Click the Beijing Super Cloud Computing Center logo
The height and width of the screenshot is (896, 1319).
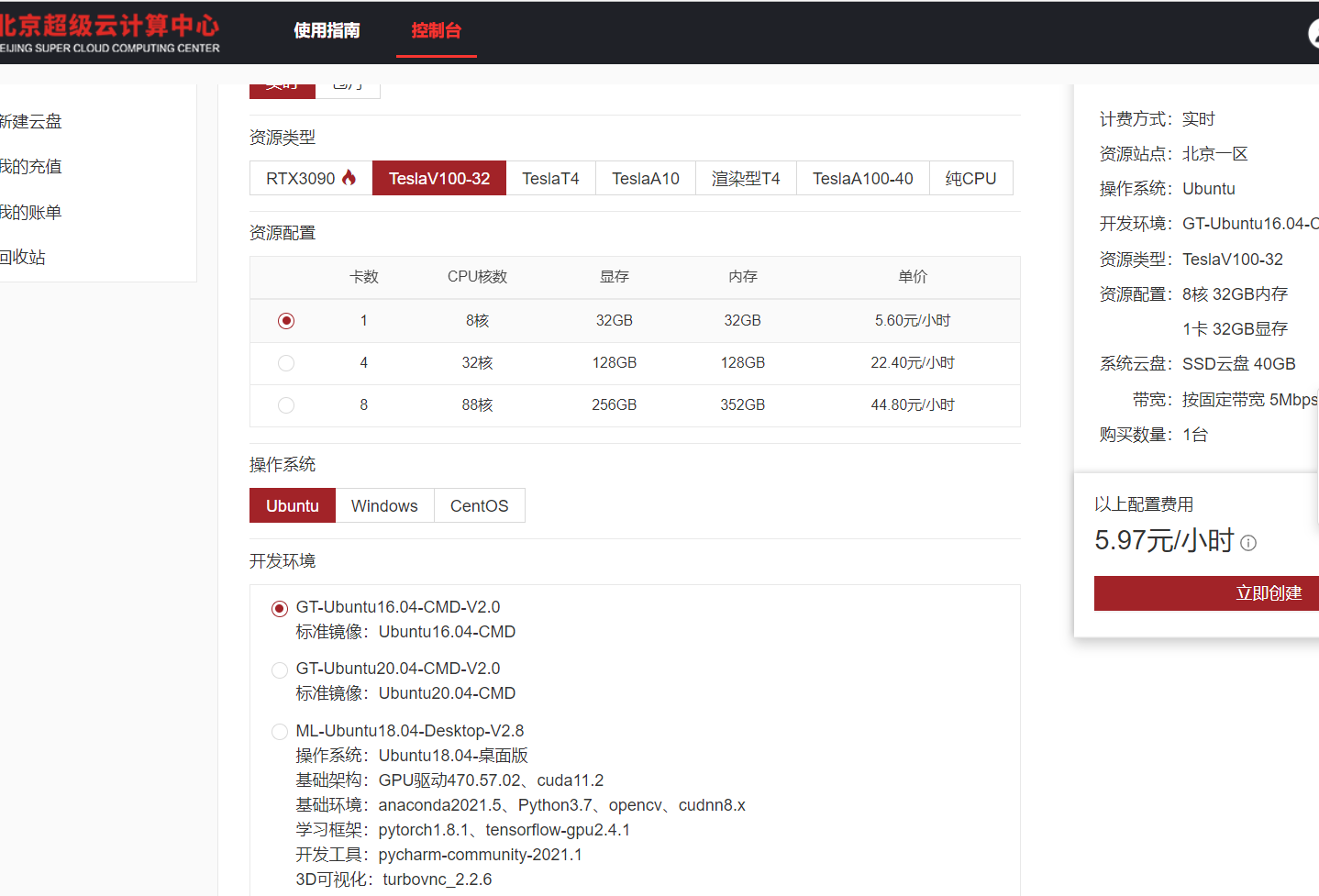point(109,34)
